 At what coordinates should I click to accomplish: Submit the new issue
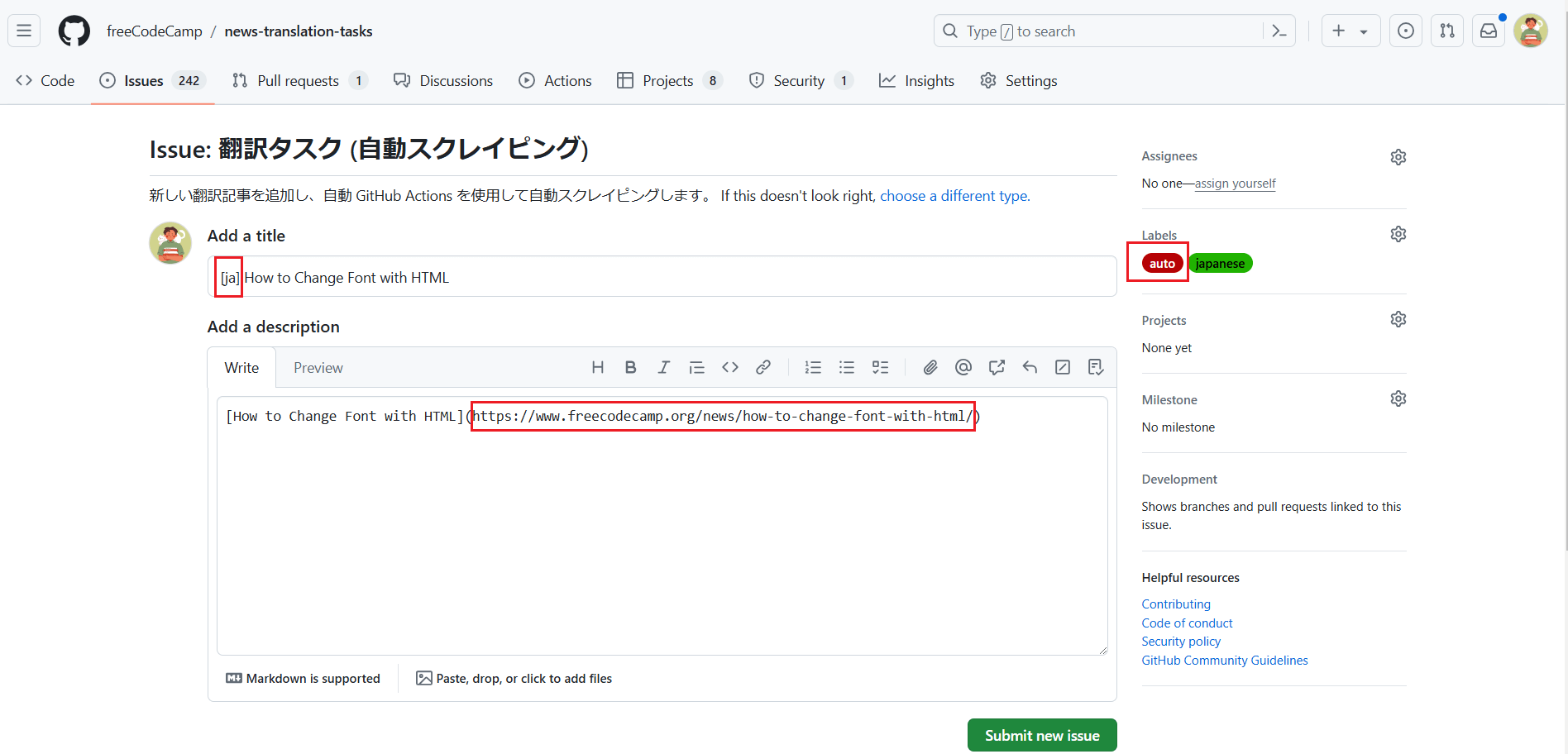[x=1042, y=735]
